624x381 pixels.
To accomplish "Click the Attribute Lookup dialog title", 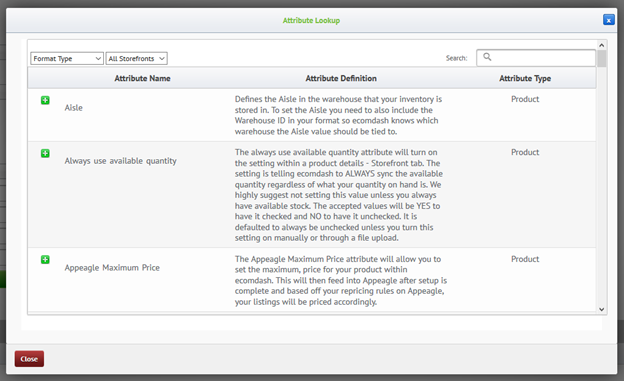I will 311,20.
